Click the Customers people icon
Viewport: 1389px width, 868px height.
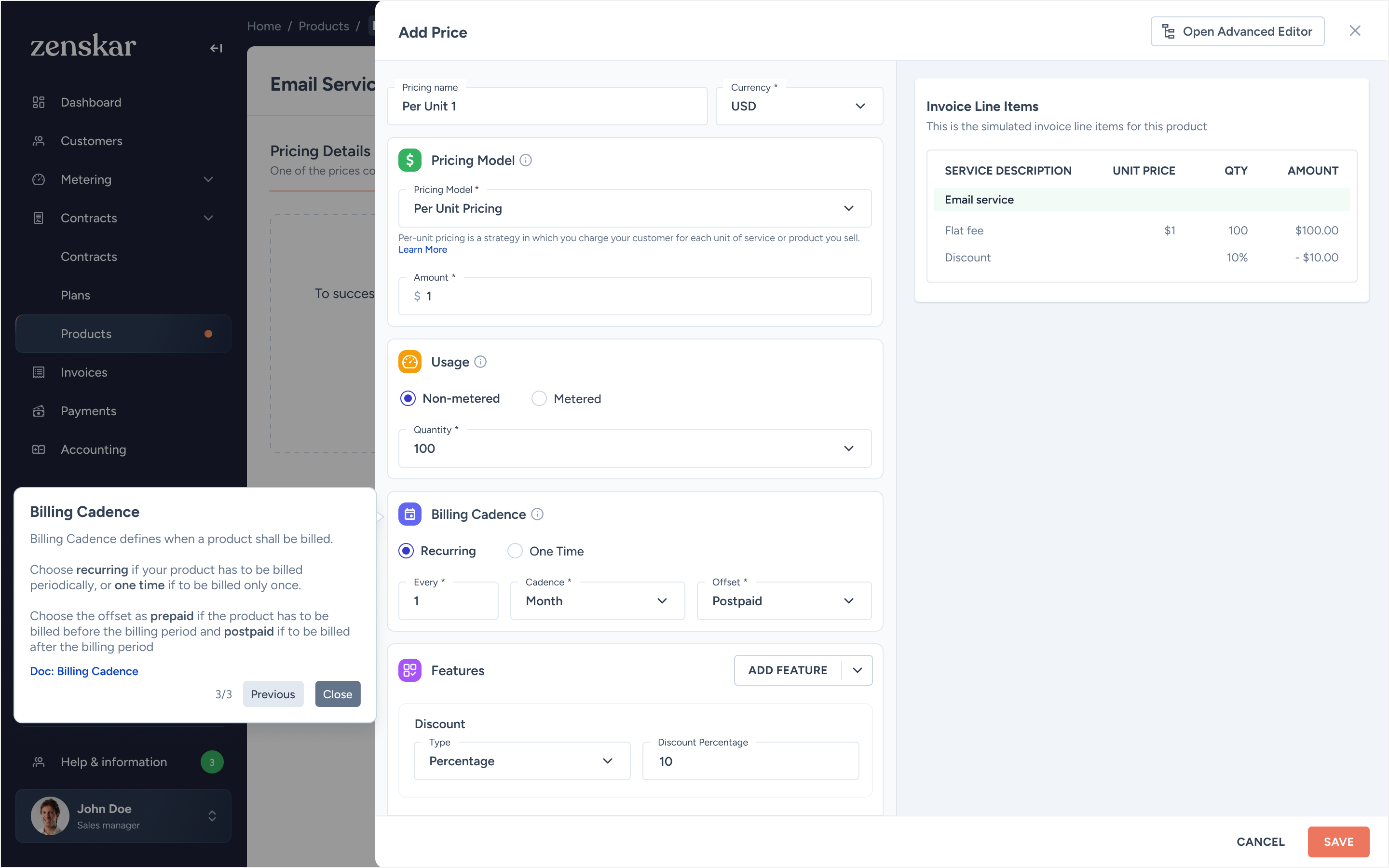(39, 141)
